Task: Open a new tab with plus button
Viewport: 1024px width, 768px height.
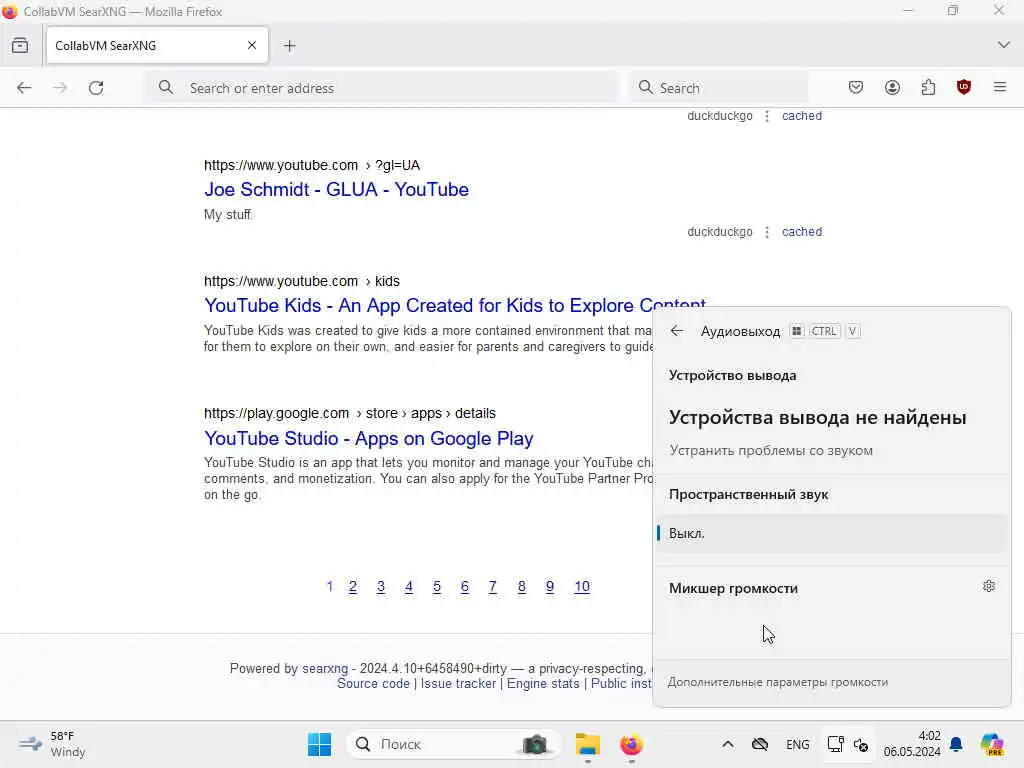Action: pyautogui.click(x=290, y=46)
